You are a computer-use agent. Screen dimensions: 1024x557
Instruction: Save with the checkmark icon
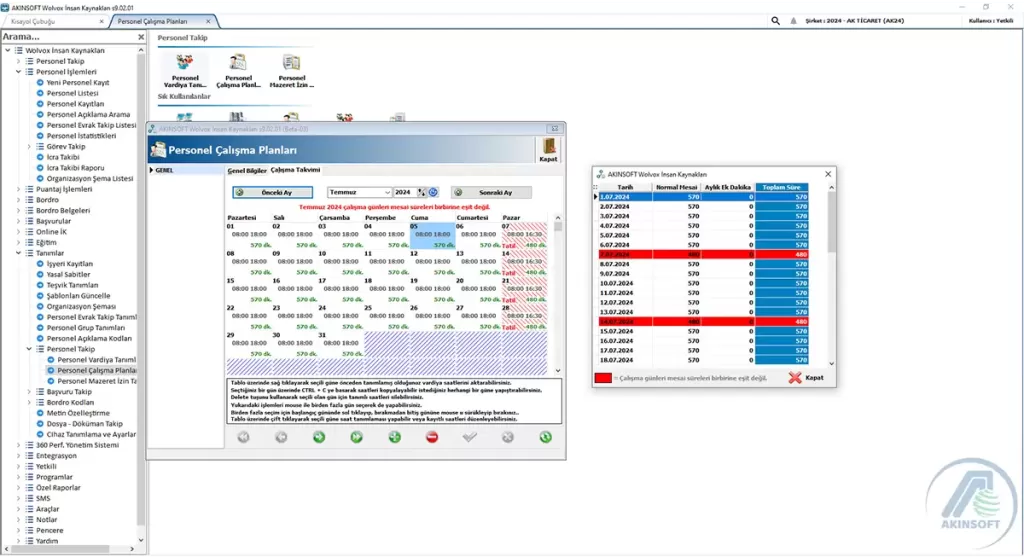[x=470, y=438]
